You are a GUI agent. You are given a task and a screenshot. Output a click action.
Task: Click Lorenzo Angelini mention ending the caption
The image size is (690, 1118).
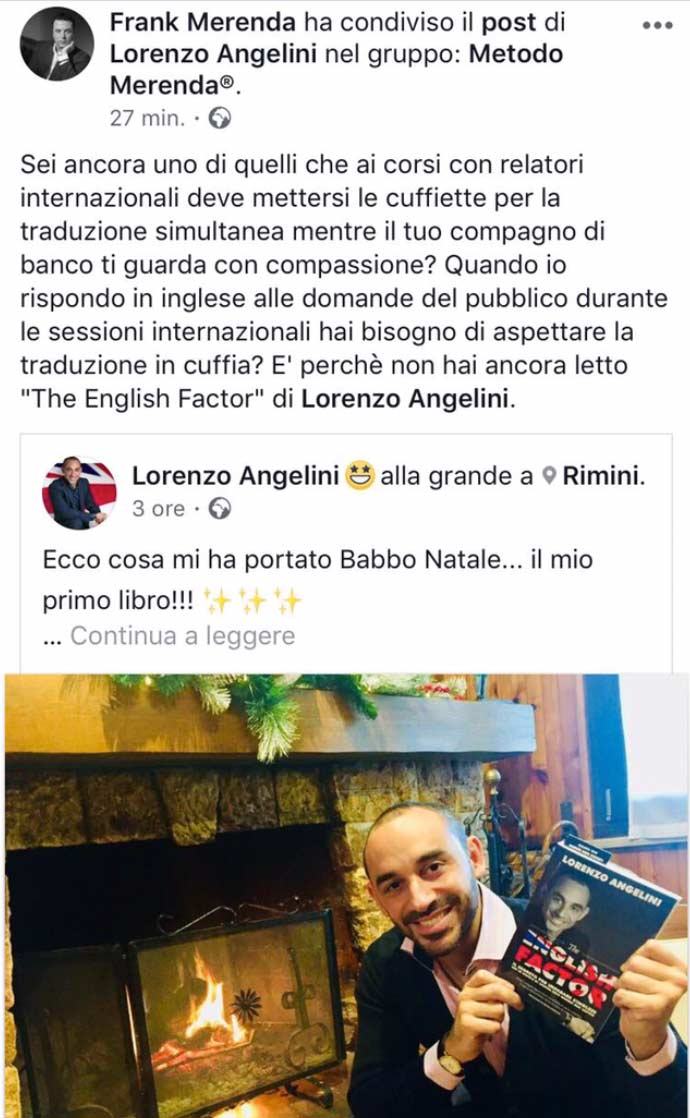[x=406, y=399]
